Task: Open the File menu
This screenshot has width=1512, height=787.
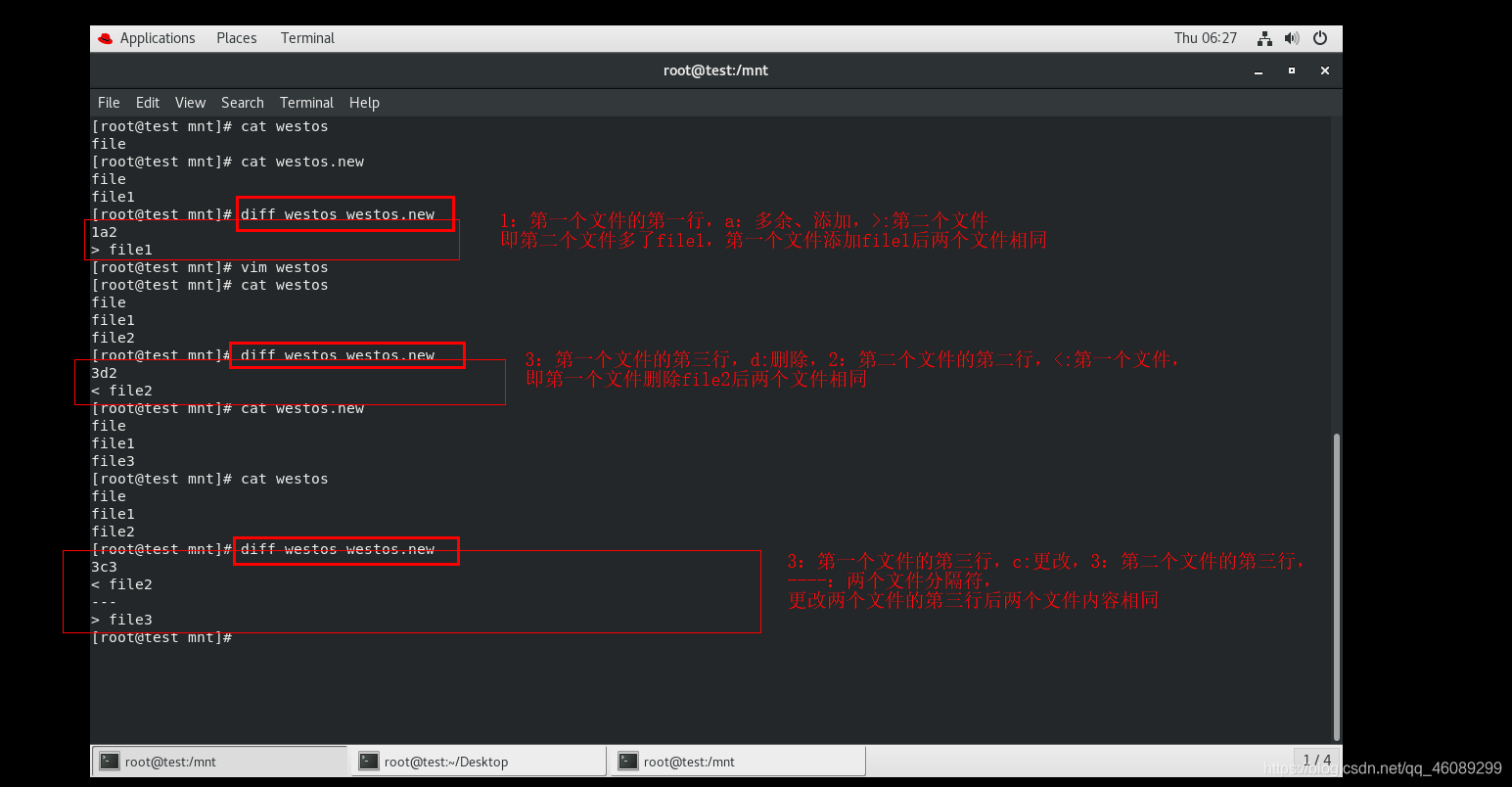Action: (x=109, y=103)
